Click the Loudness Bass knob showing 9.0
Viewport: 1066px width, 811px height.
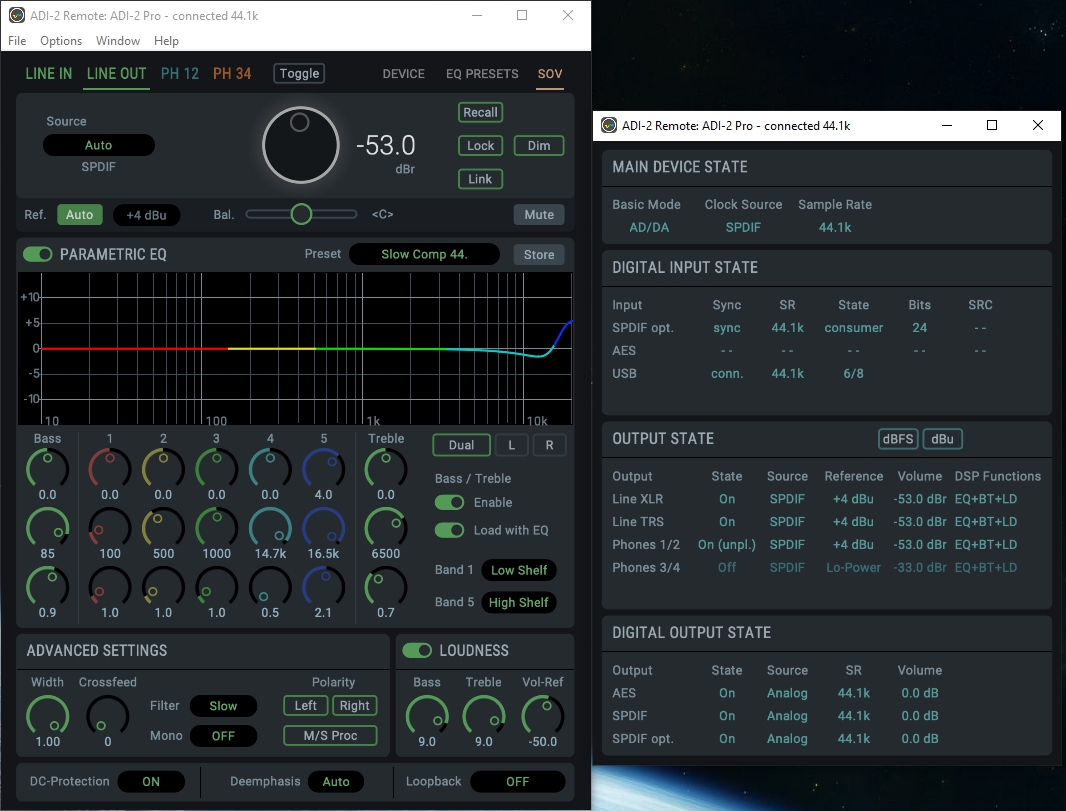427,715
